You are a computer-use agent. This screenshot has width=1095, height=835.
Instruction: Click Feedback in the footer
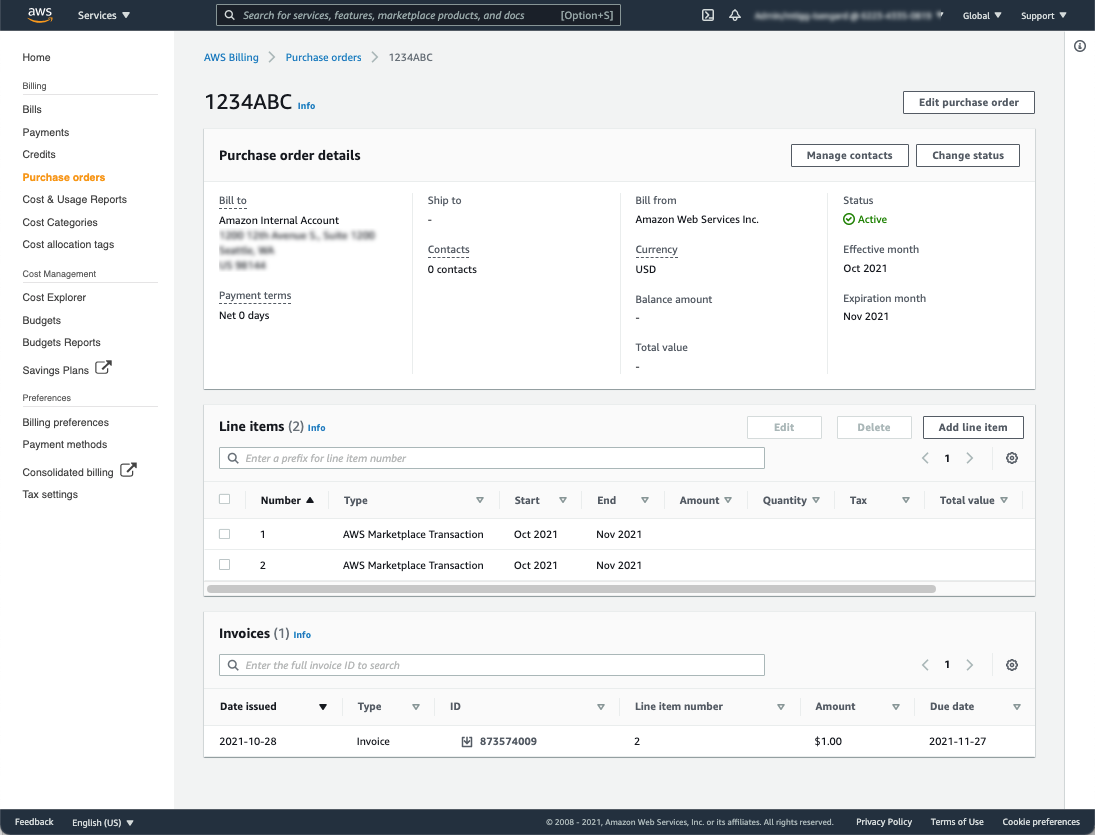34,822
